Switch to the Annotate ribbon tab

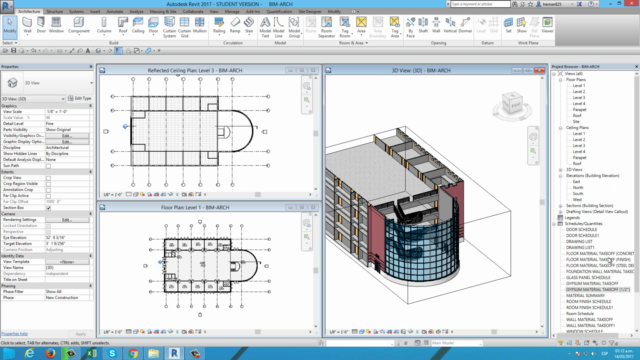pyautogui.click(x=115, y=11)
